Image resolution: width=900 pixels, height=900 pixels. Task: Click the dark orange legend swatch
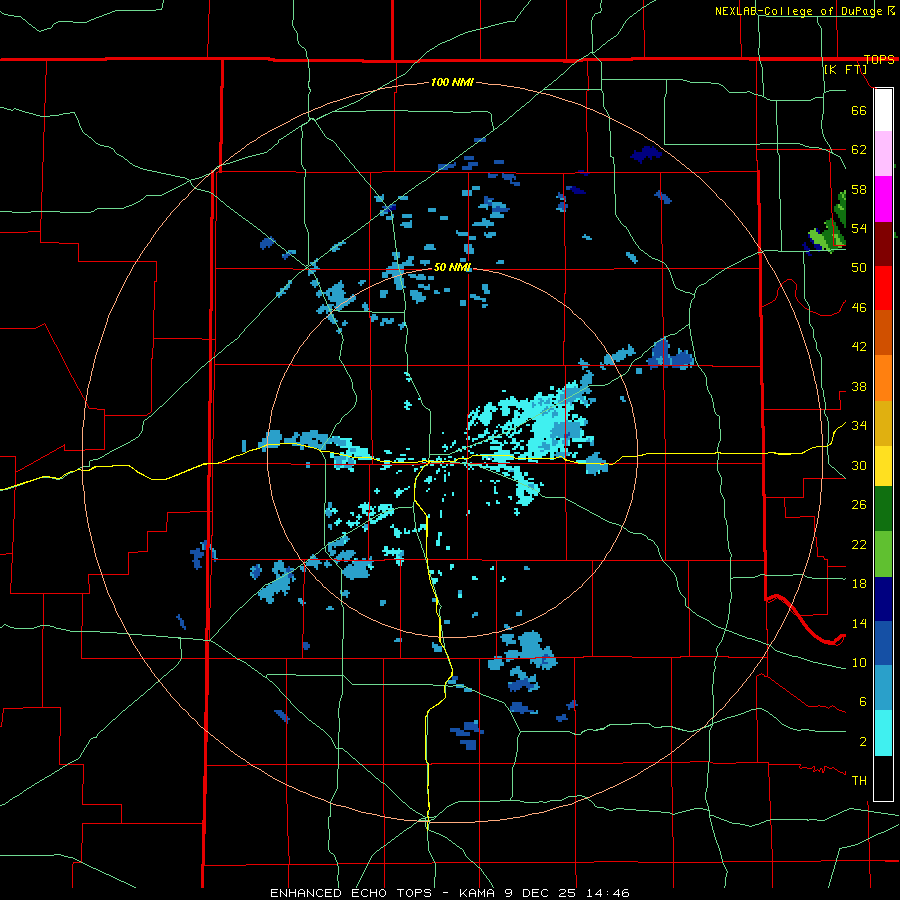[883, 332]
